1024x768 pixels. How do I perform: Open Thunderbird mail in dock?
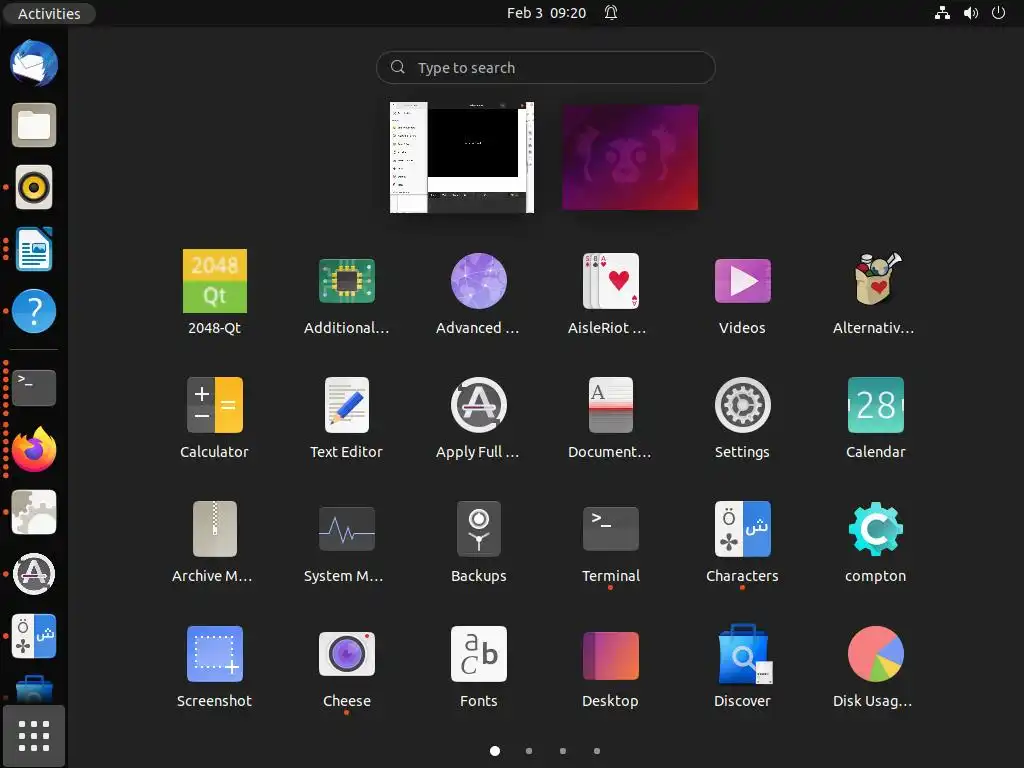tap(34, 63)
